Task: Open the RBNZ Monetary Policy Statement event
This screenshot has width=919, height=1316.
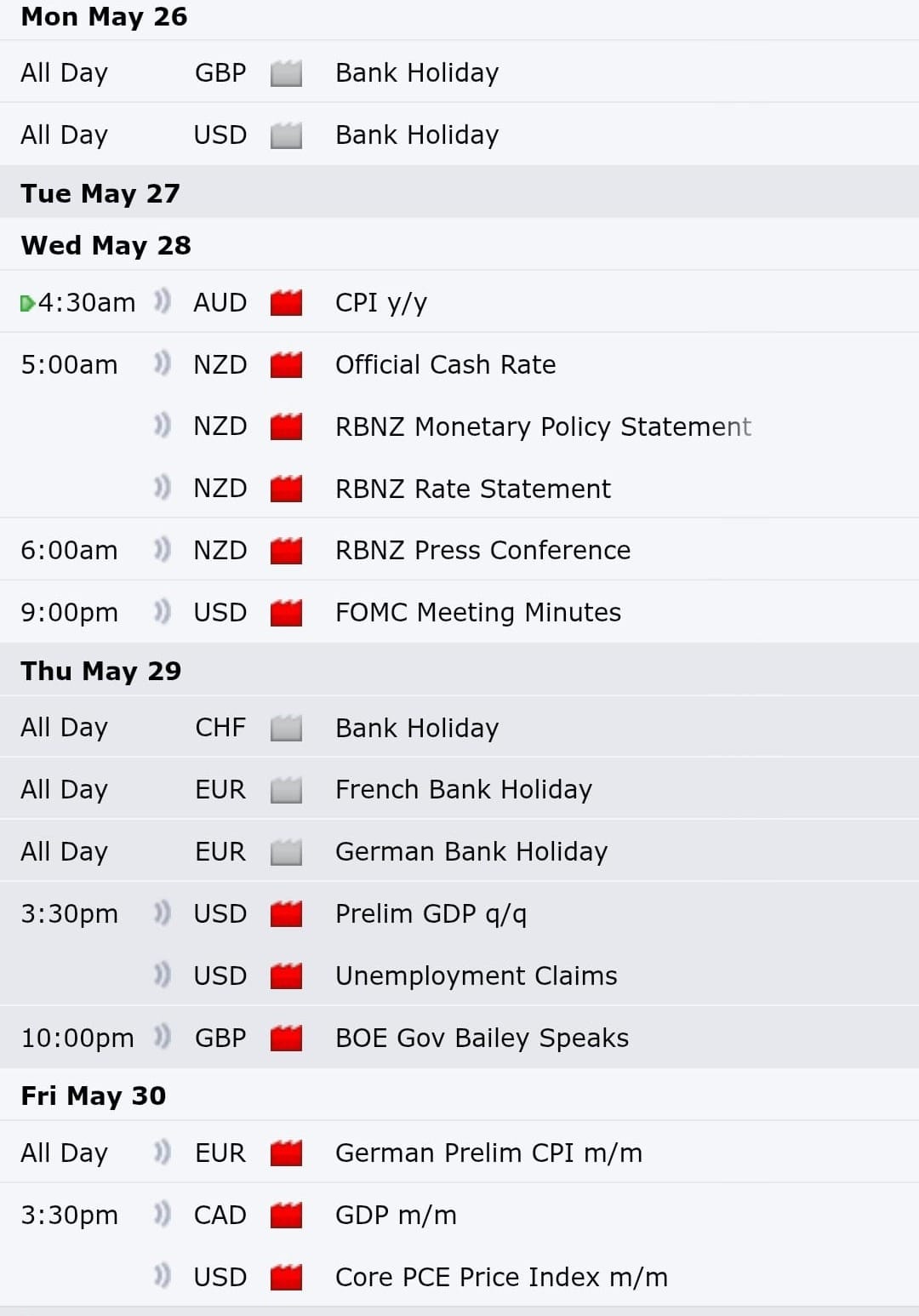Action: [x=543, y=426]
